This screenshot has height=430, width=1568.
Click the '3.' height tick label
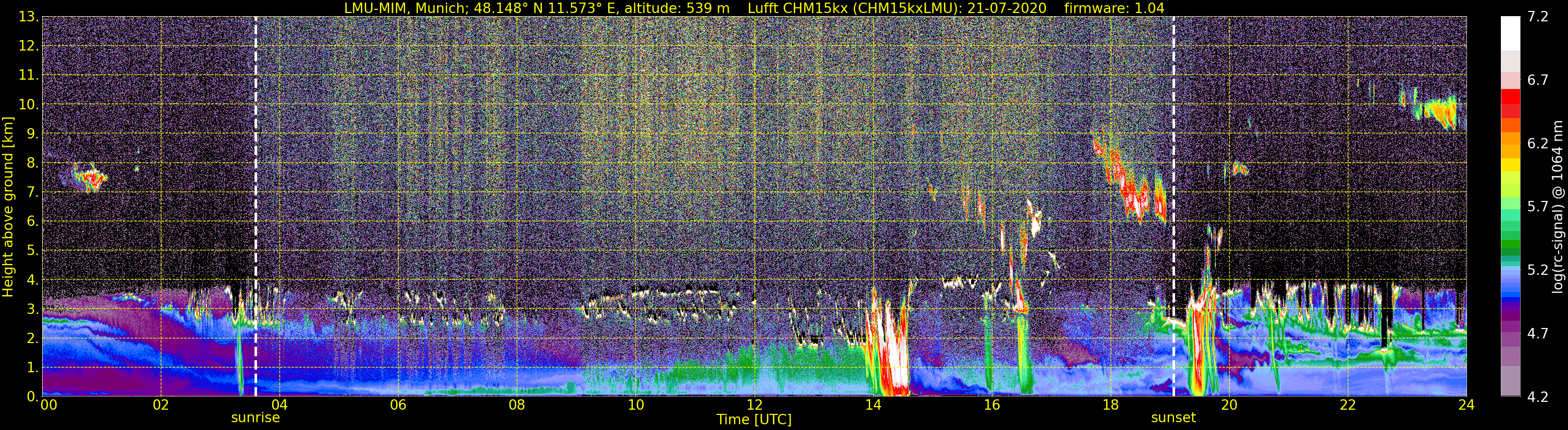[32, 309]
